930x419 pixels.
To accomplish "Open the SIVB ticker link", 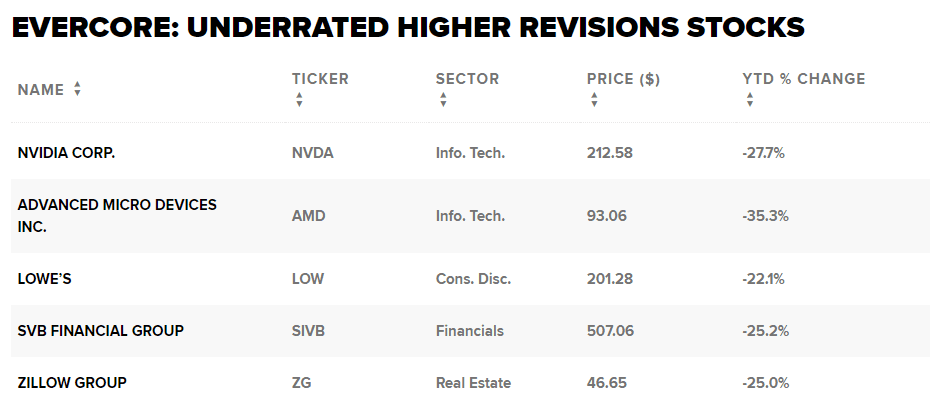I will tap(310, 331).
